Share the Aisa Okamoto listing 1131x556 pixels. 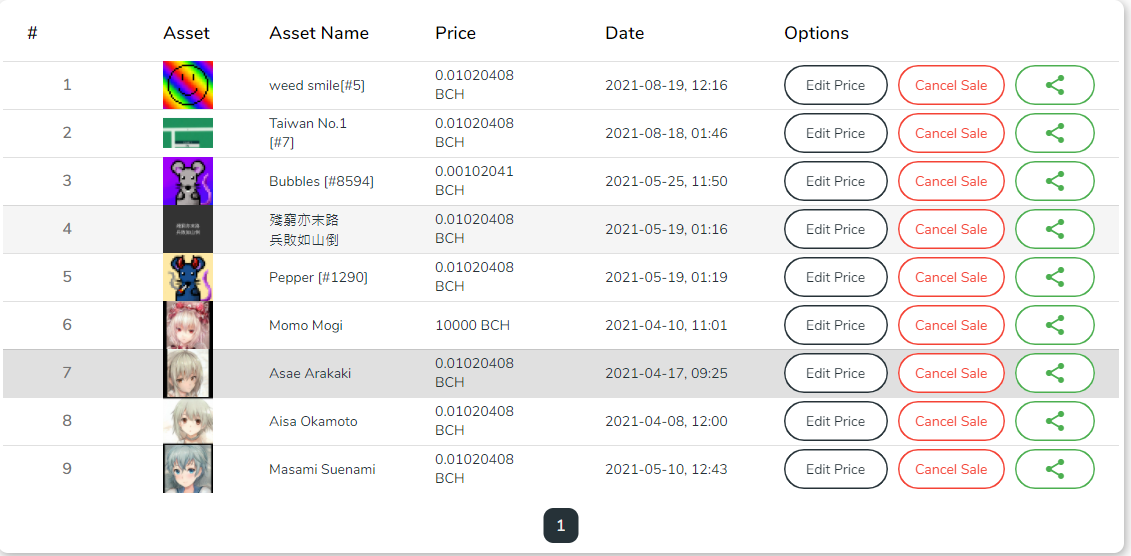tap(1055, 421)
